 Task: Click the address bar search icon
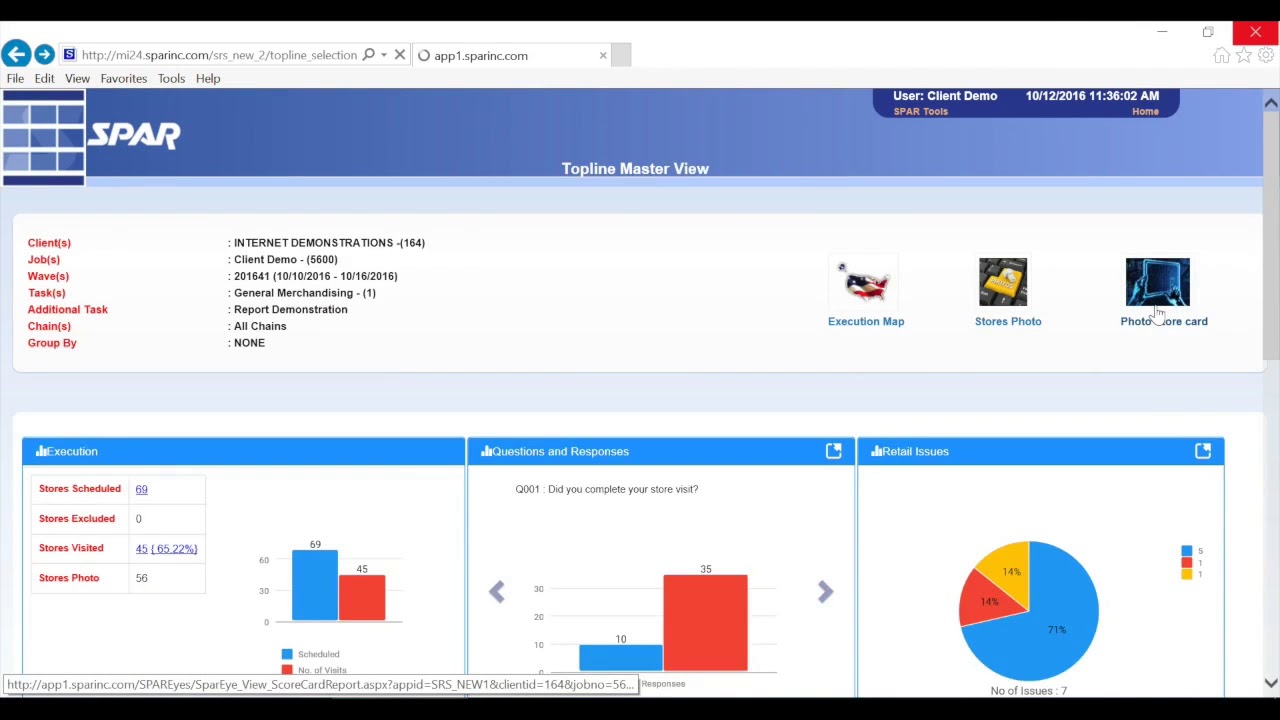[369, 55]
